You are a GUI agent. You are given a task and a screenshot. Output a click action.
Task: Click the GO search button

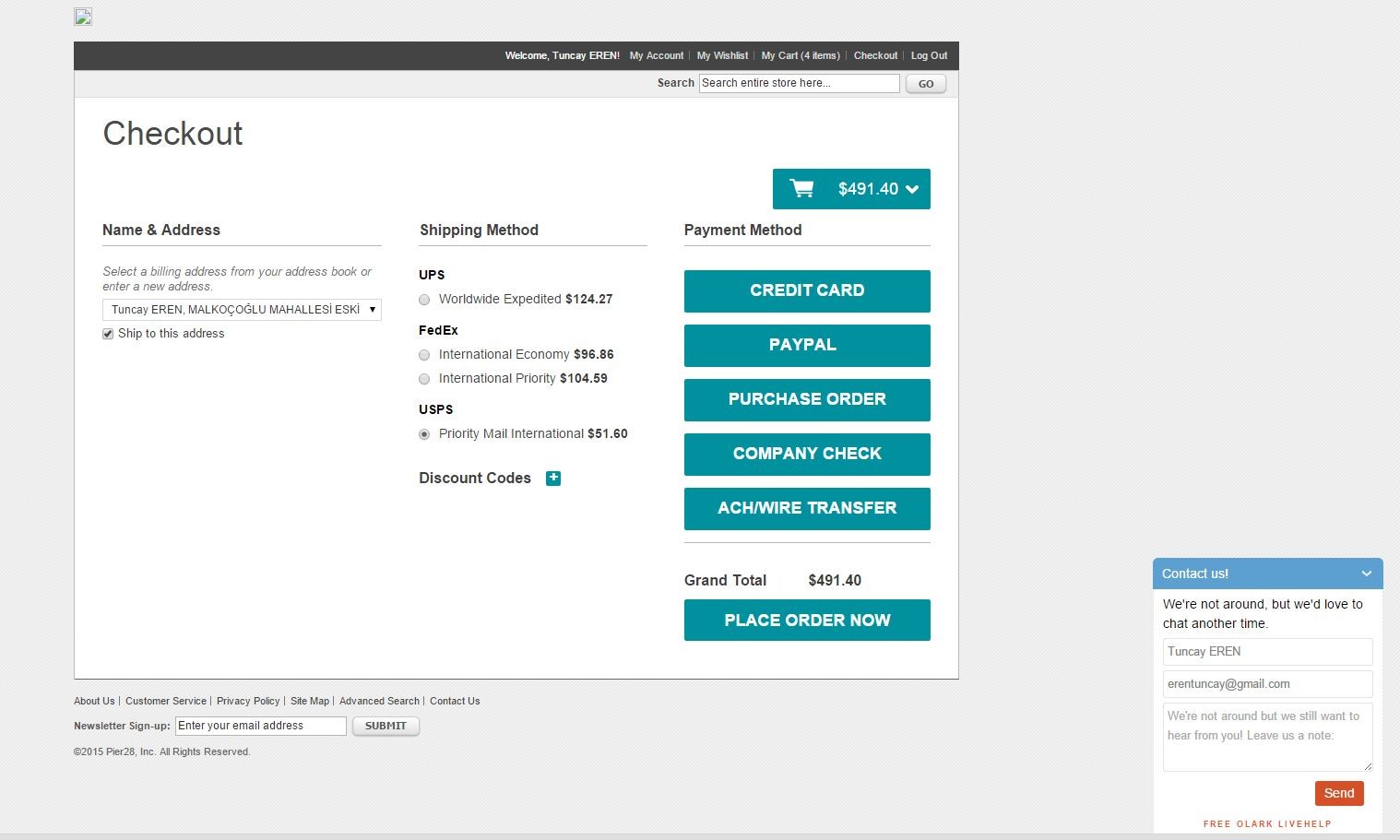926,84
